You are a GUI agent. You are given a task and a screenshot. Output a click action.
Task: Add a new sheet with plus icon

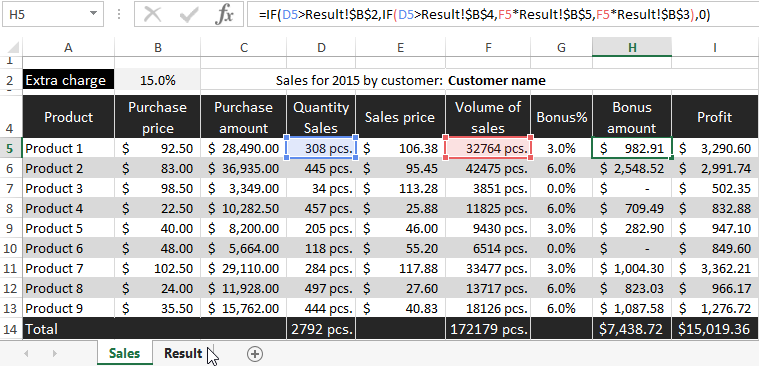[255, 354]
